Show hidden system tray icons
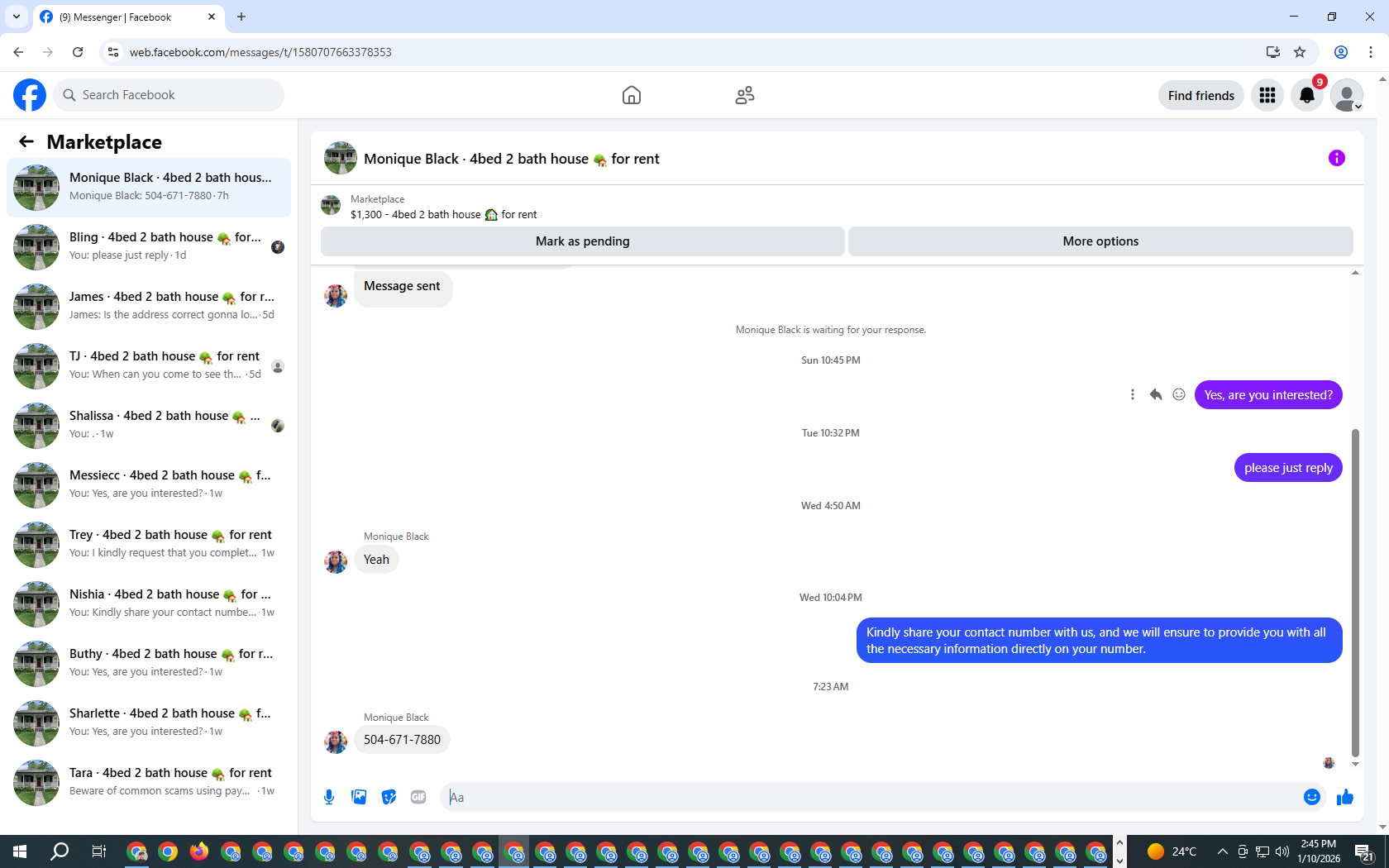 1222,851
